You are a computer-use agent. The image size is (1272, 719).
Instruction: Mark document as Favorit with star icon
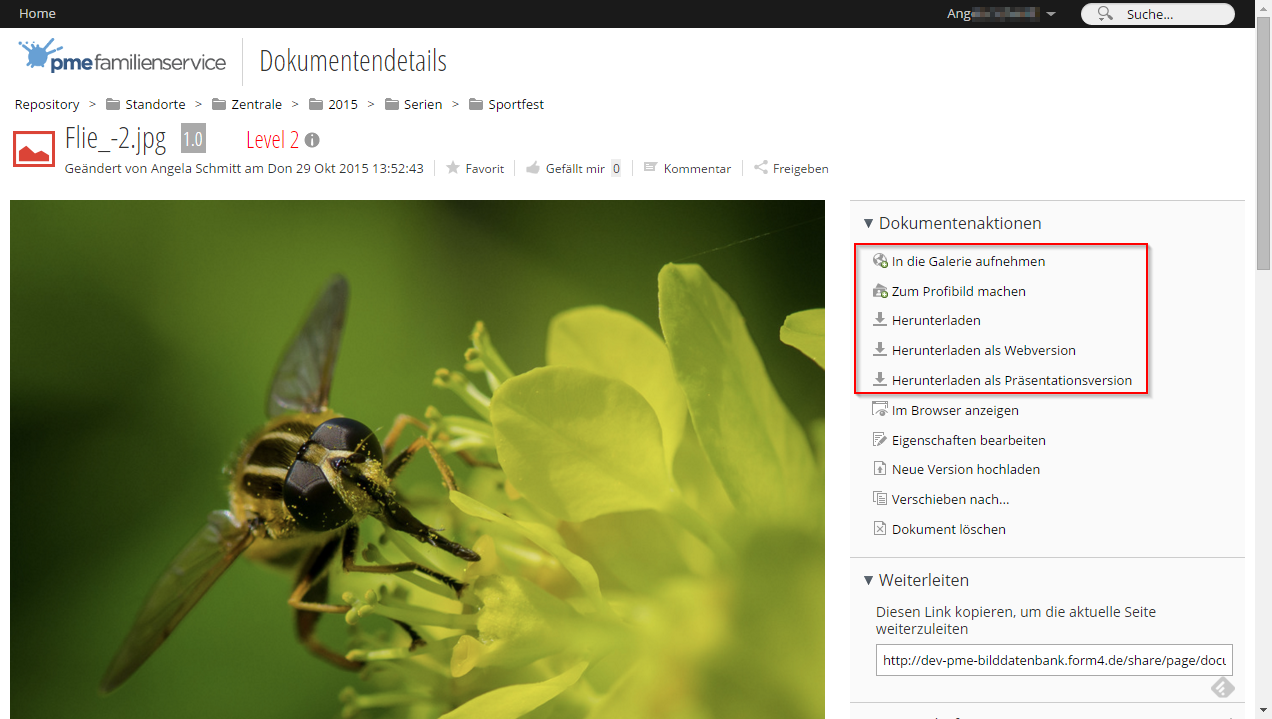click(x=453, y=168)
